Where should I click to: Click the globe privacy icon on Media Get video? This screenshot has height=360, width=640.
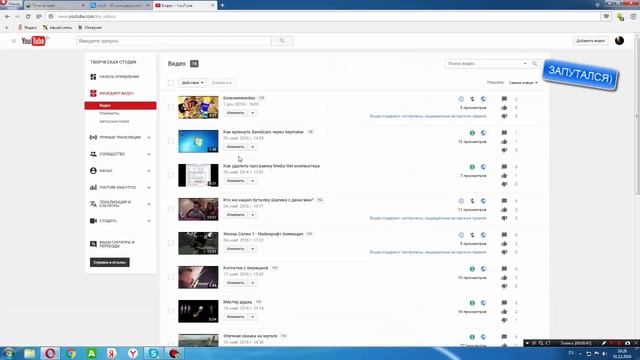point(483,167)
